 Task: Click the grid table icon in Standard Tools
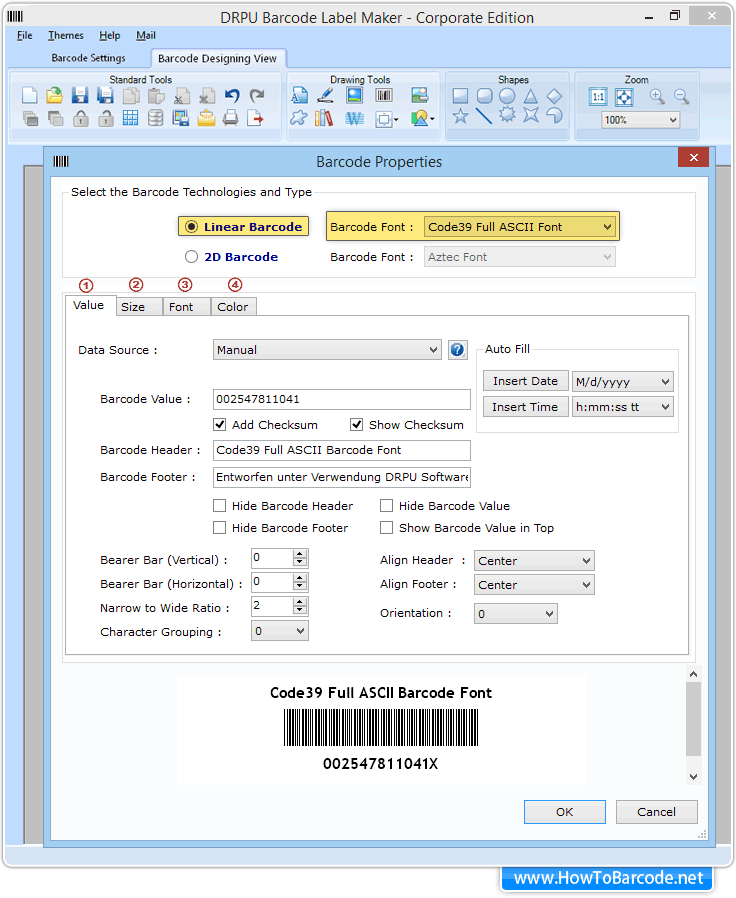tap(131, 118)
